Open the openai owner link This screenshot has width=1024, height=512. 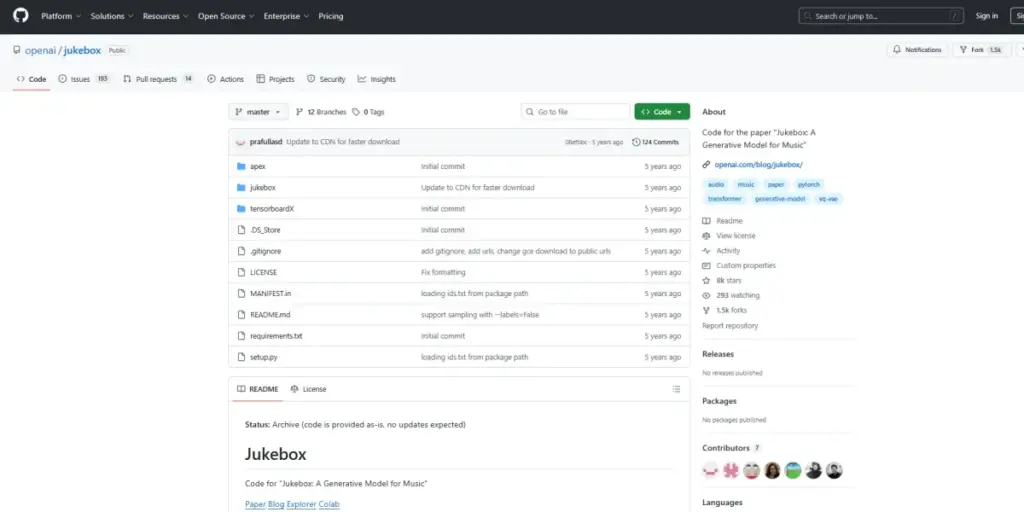point(40,50)
